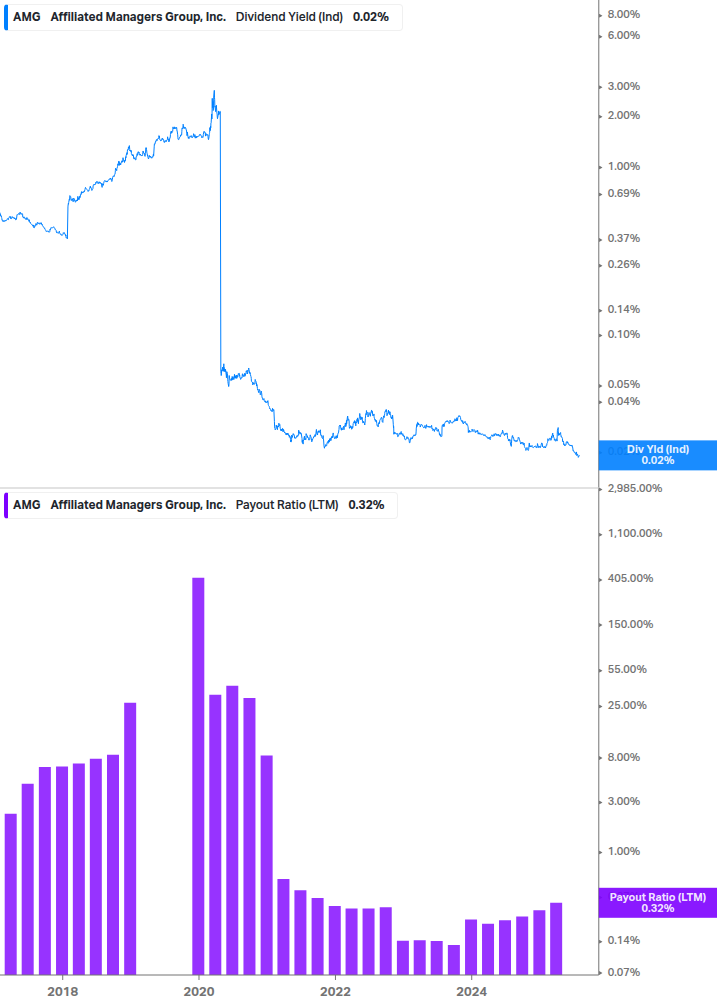Click the 1.00% payout ratio axis value
This screenshot has width=717, height=1005.
pyautogui.click(x=623, y=851)
